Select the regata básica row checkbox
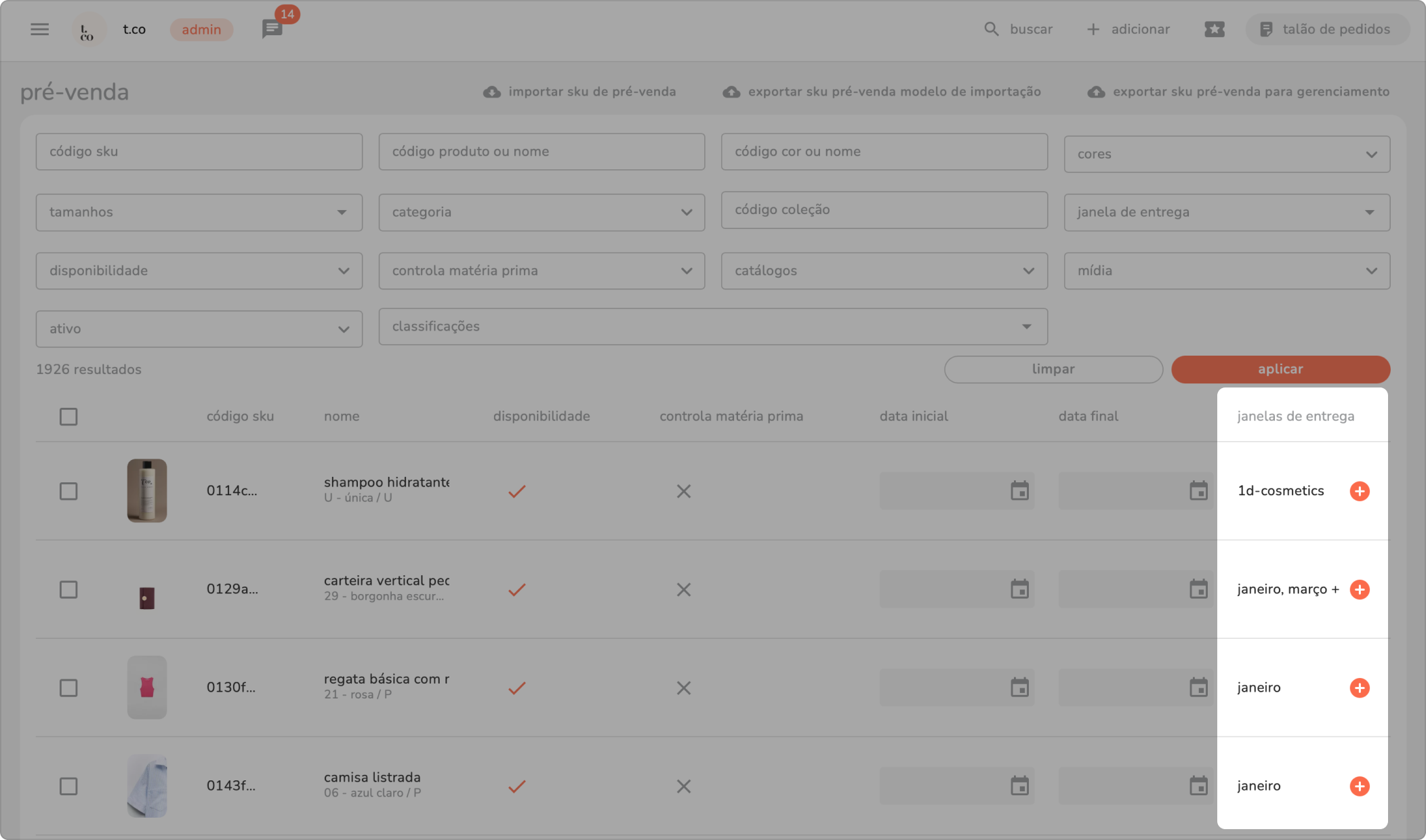 68,688
